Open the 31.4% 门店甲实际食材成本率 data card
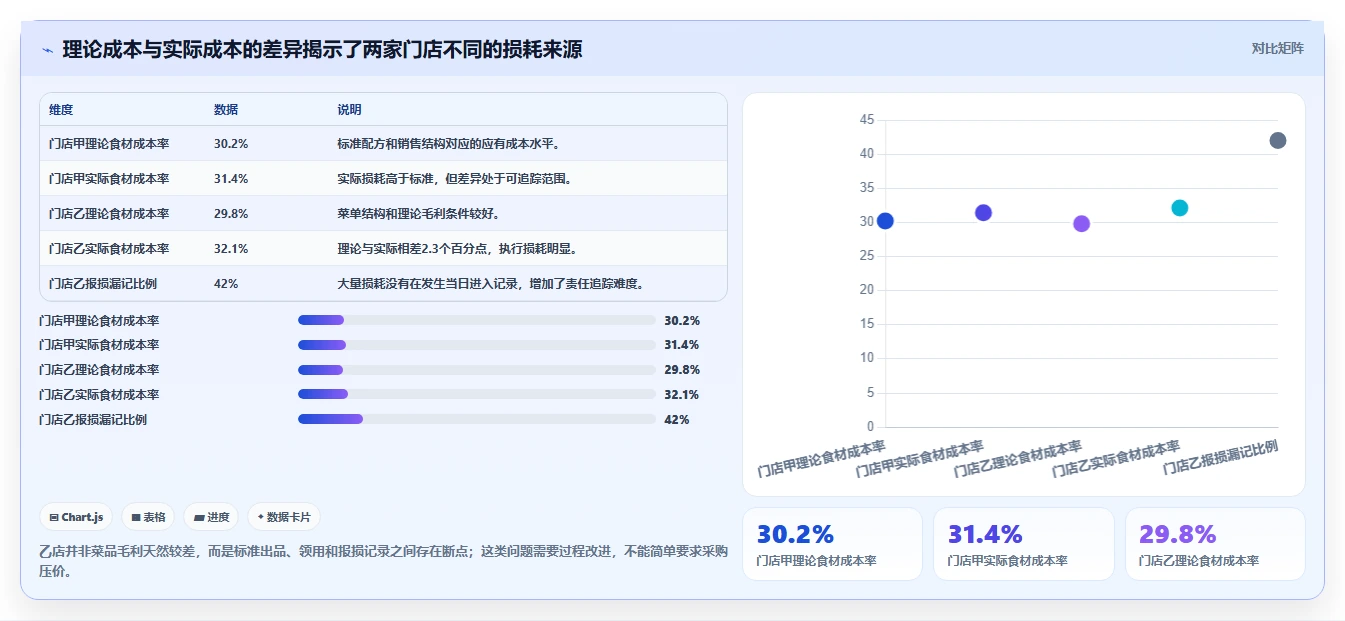 (1023, 544)
